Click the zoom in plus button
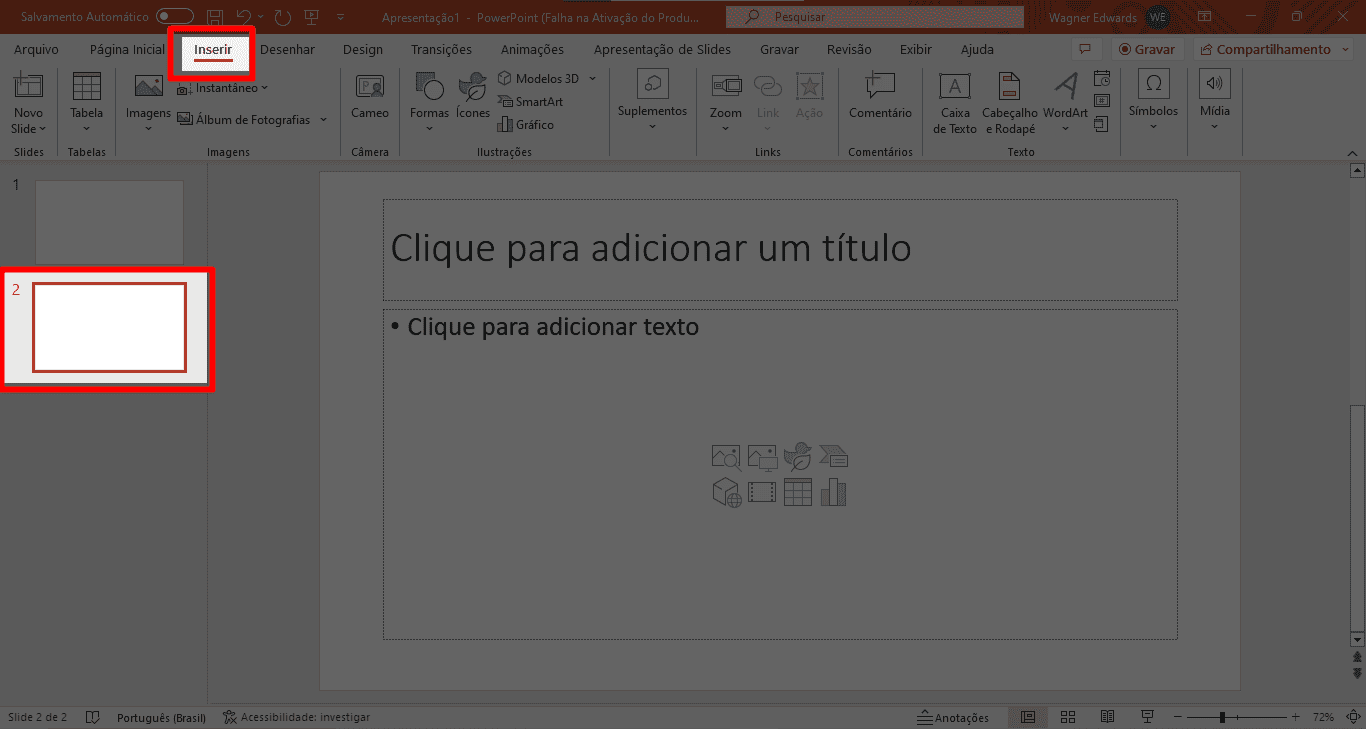Viewport: 1366px width, 729px height. click(x=1296, y=717)
